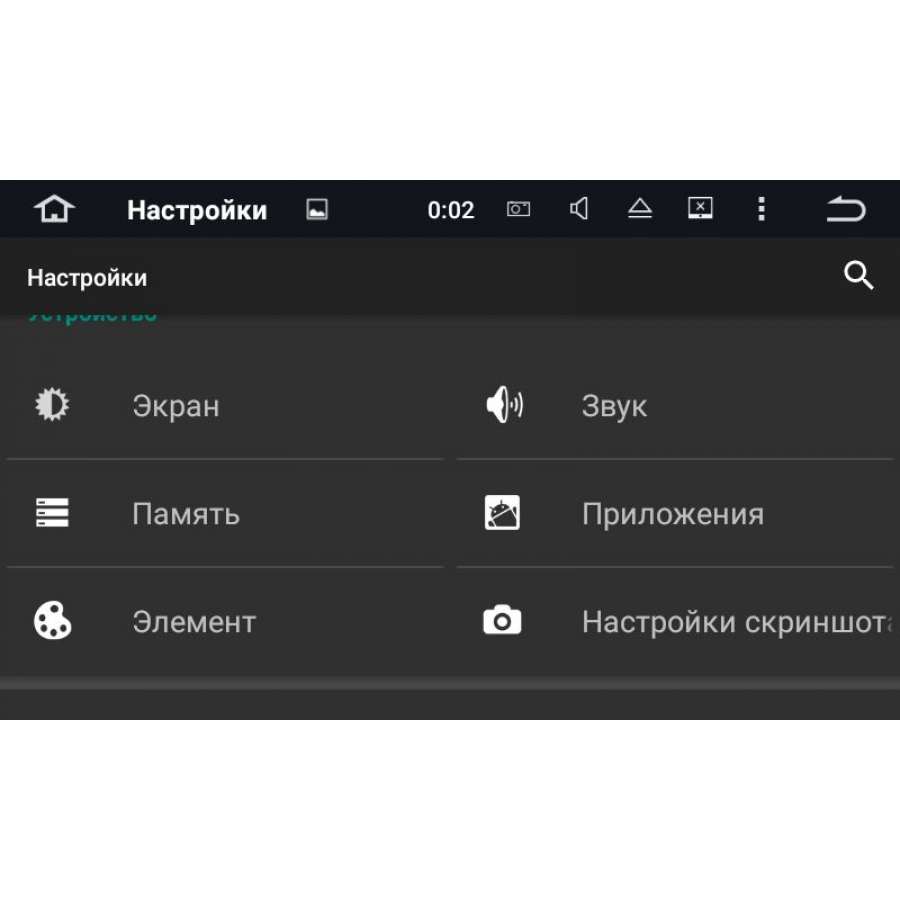Tap the Android icon beside Приложения
The height and width of the screenshot is (900, 900).
pyautogui.click(x=502, y=513)
